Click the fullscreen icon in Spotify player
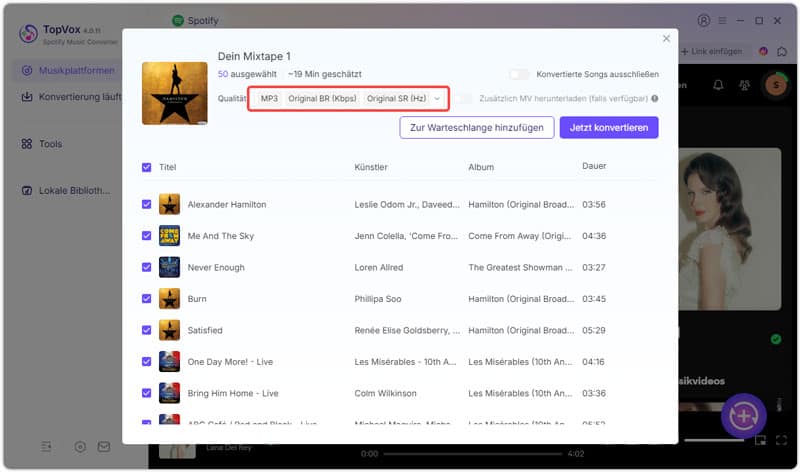The height and width of the screenshot is (472, 800). click(781, 440)
